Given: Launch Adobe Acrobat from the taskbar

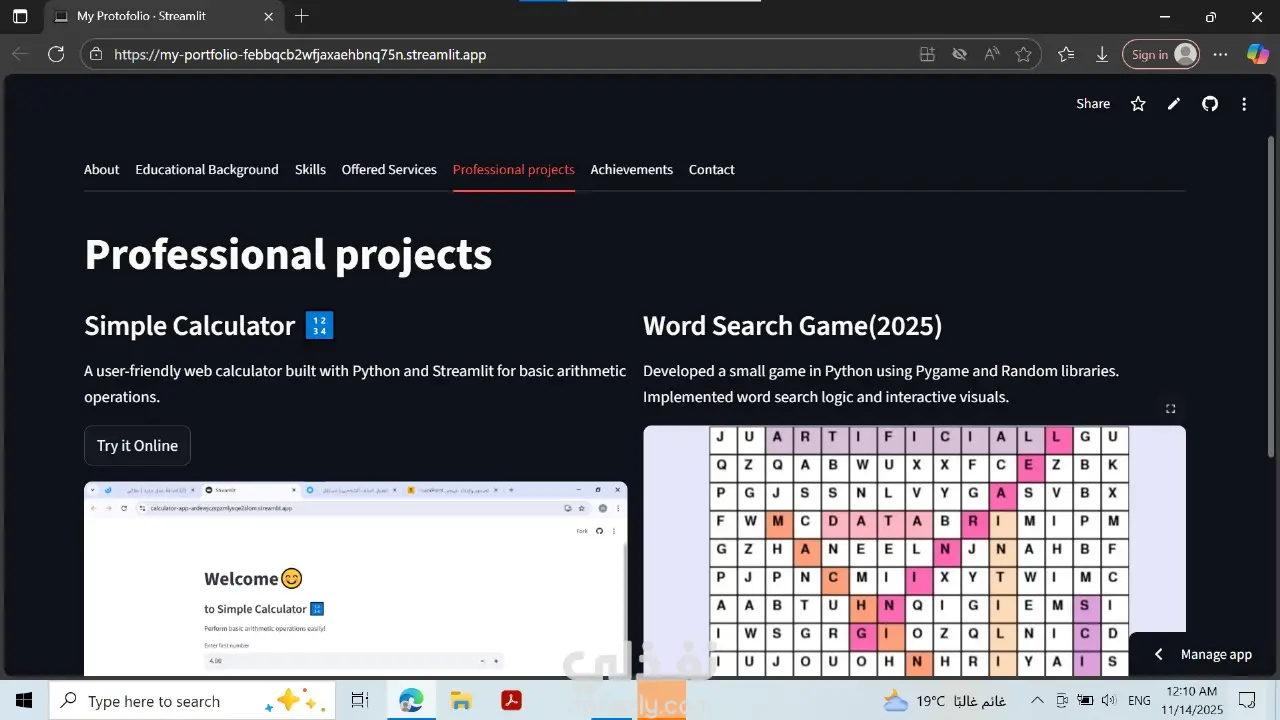Looking at the screenshot, I should [511, 700].
